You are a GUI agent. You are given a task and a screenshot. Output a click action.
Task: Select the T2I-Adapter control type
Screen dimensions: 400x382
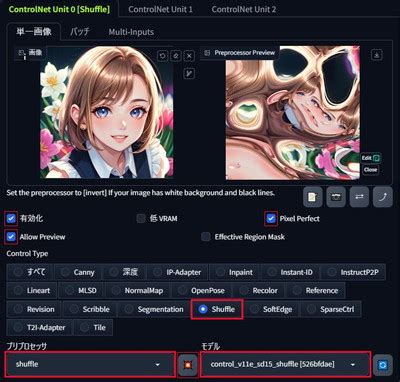[x=40, y=327]
